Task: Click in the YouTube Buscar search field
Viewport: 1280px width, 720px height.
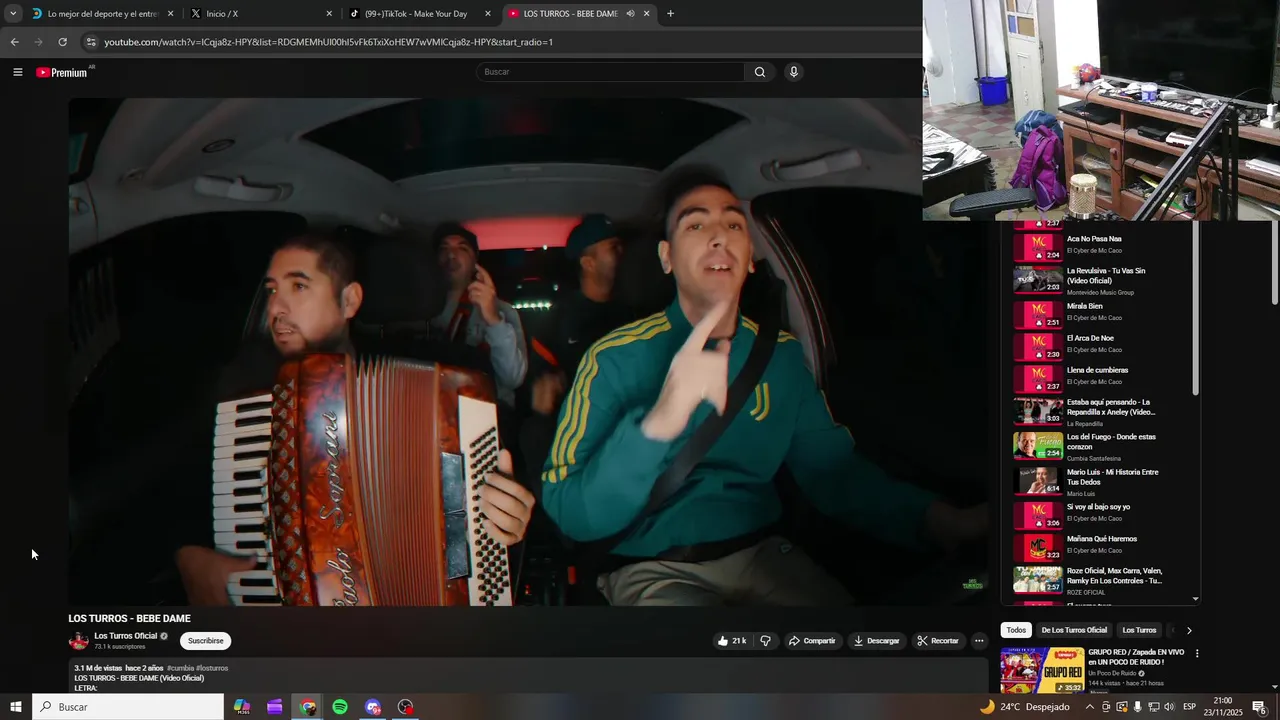Action: [610, 72]
